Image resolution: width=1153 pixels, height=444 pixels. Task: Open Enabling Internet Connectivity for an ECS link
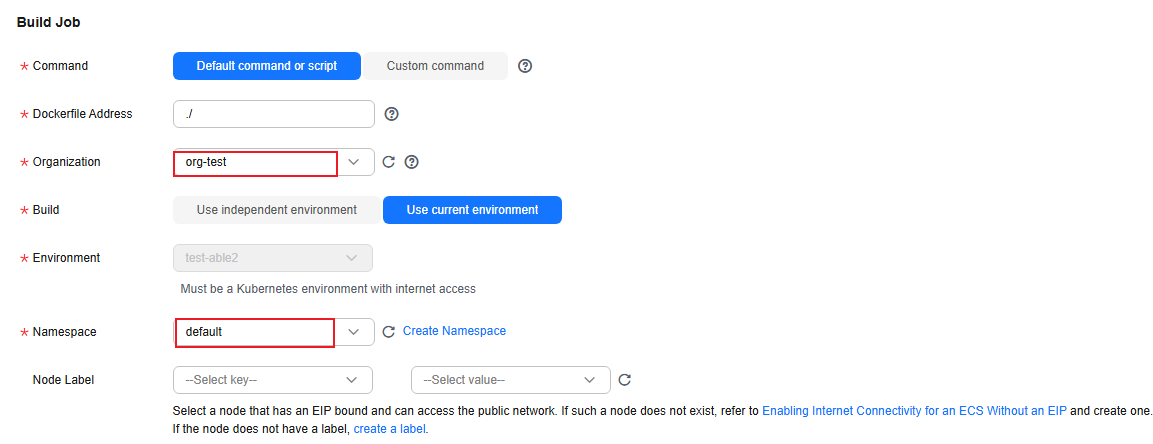coord(914,411)
